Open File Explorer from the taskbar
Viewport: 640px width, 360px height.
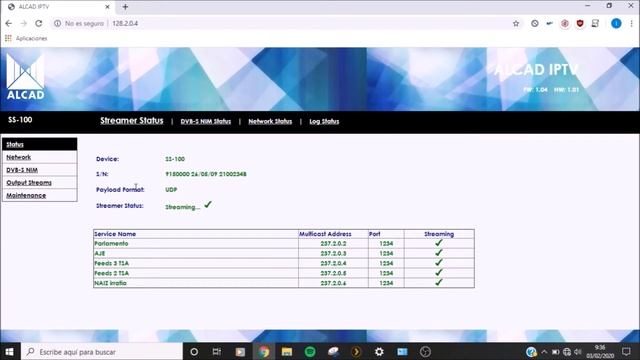pyautogui.click(x=287, y=351)
